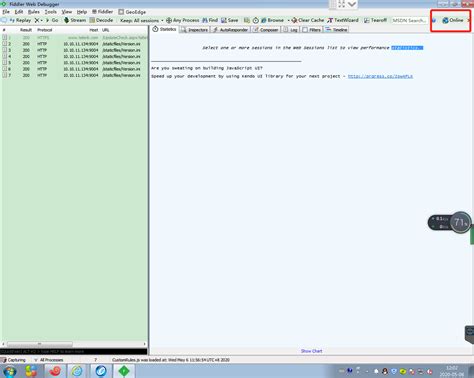This screenshot has width=474, height=378.
Task: Open the Edit menu
Action: 19,12
